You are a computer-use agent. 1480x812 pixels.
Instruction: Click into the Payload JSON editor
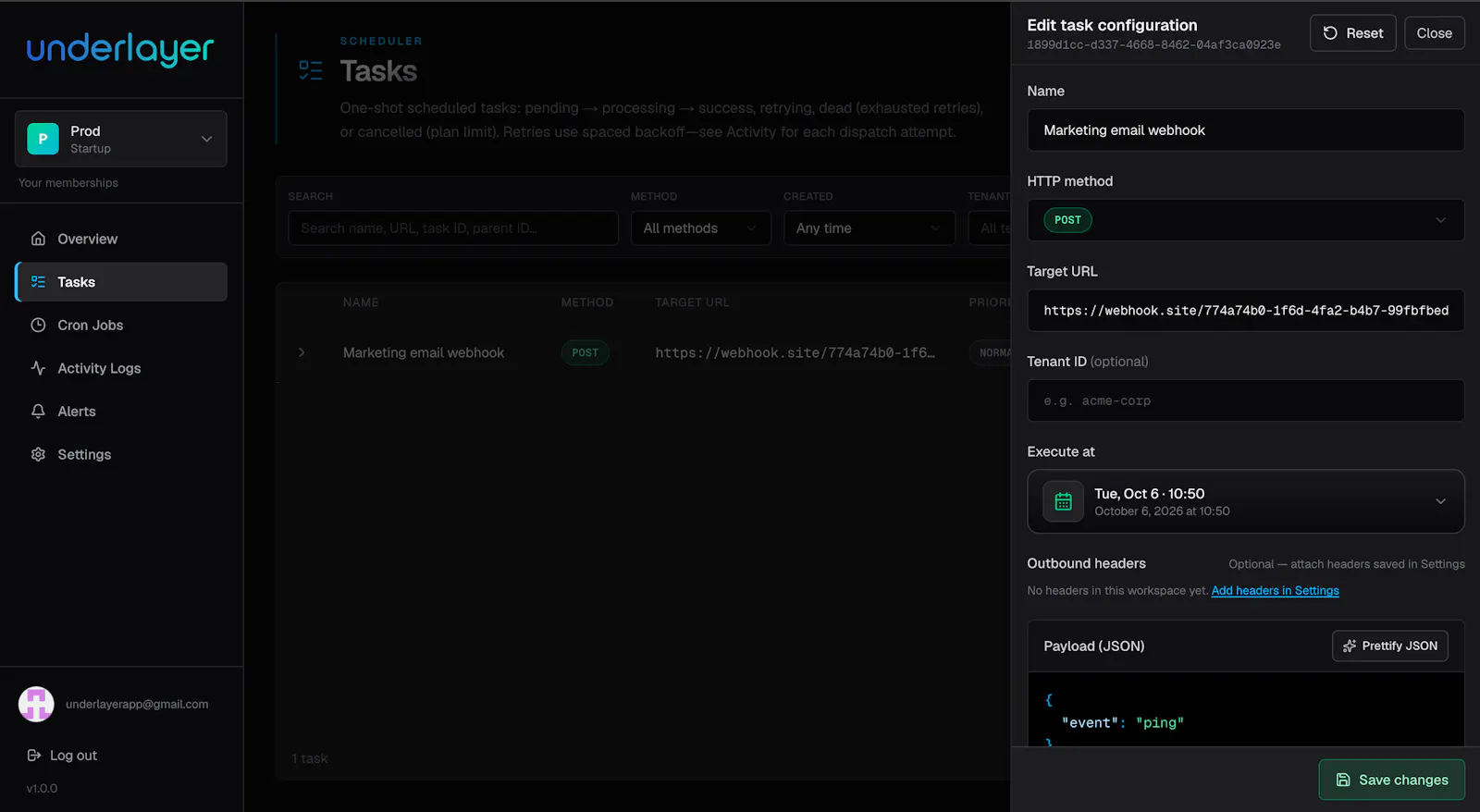[x=1245, y=710]
